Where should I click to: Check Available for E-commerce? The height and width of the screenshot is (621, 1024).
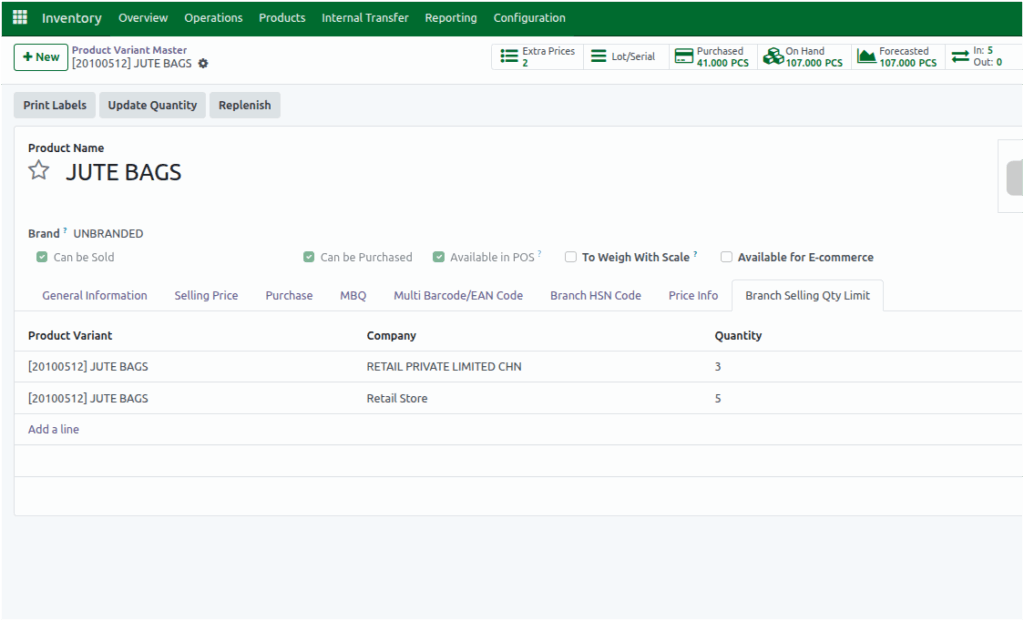click(x=726, y=256)
